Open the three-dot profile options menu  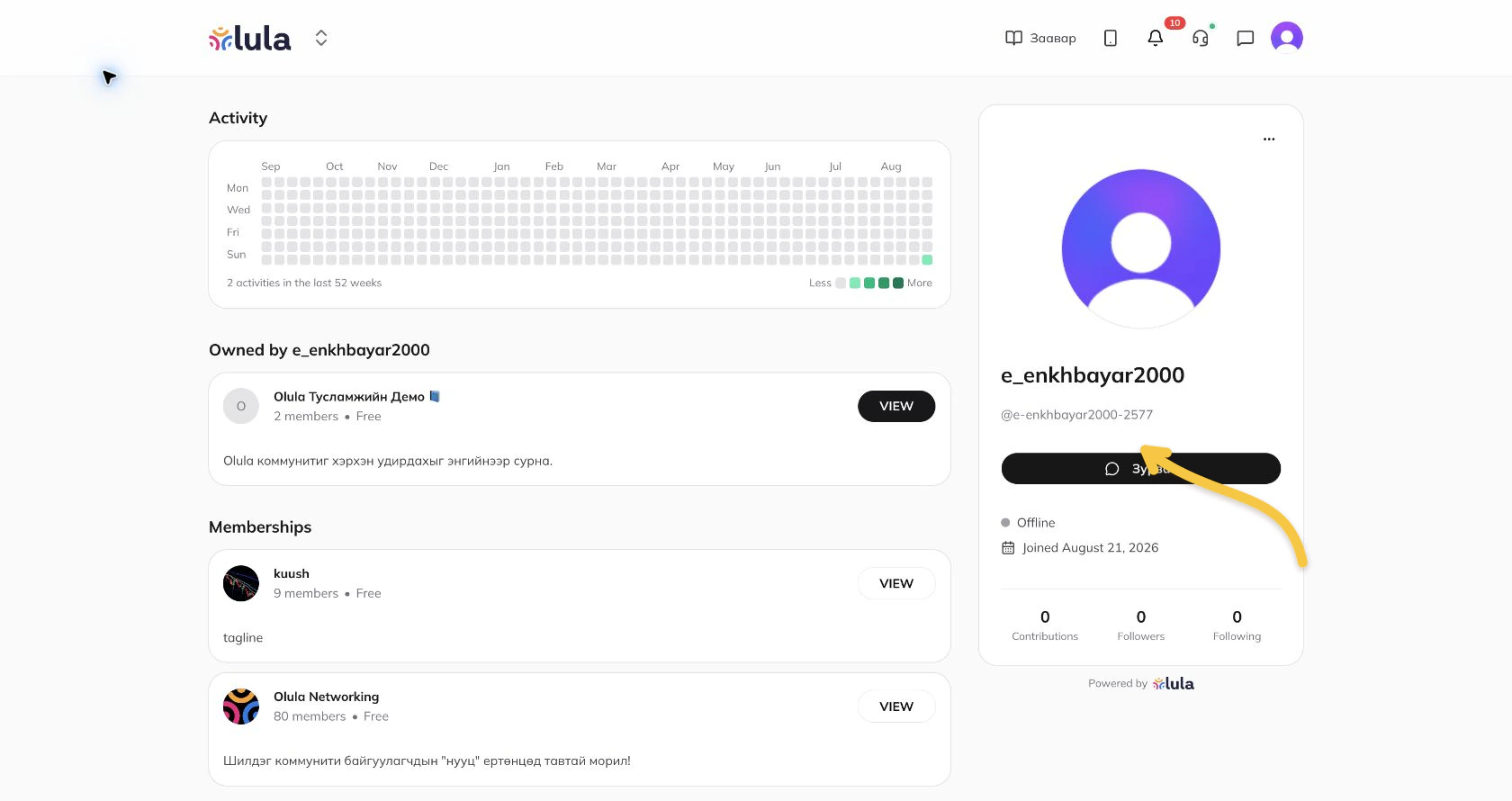click(x=1269, y=139)
